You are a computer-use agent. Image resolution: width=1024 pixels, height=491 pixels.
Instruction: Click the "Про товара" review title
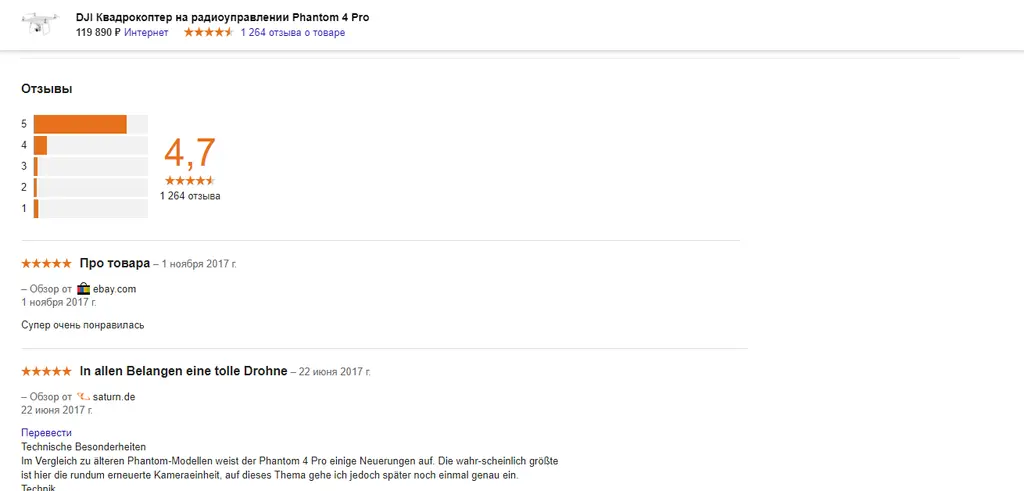pyautogui.click(x=114, y=263)
